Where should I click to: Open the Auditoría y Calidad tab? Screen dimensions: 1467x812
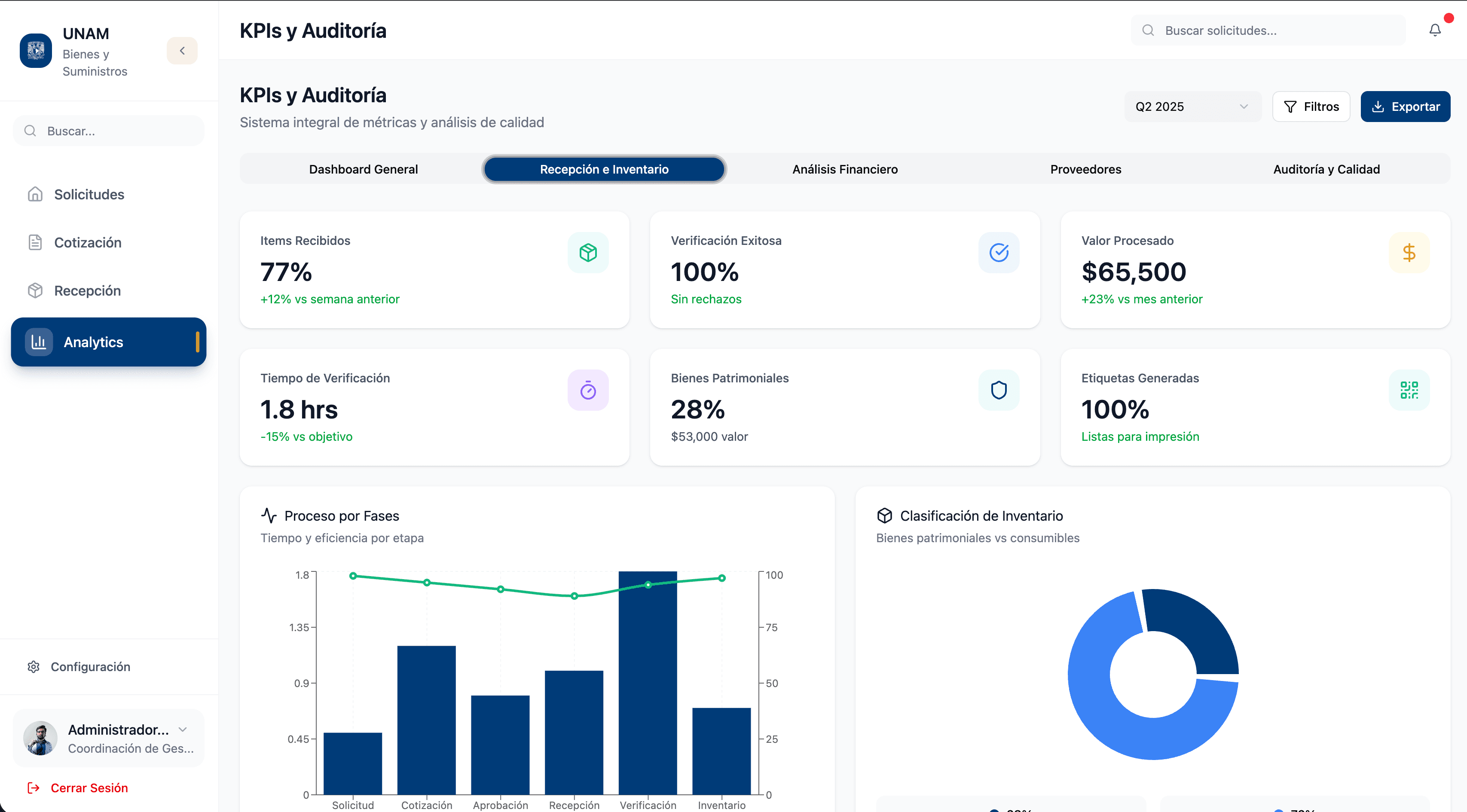click(x=1326, y=169)
